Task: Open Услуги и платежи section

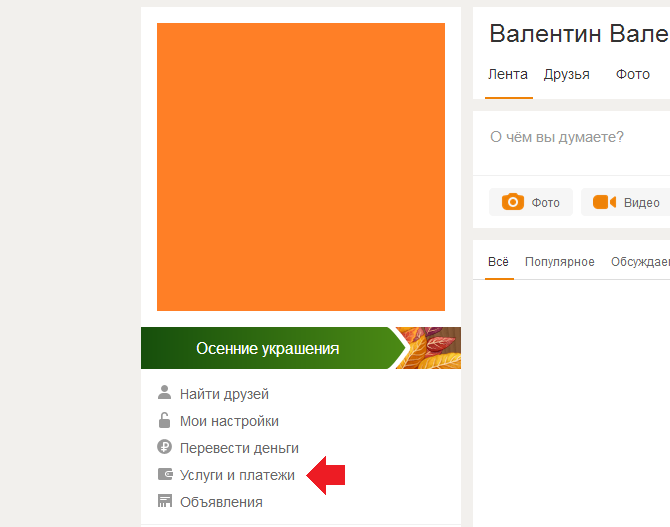Action: click(x=237, y=475)
